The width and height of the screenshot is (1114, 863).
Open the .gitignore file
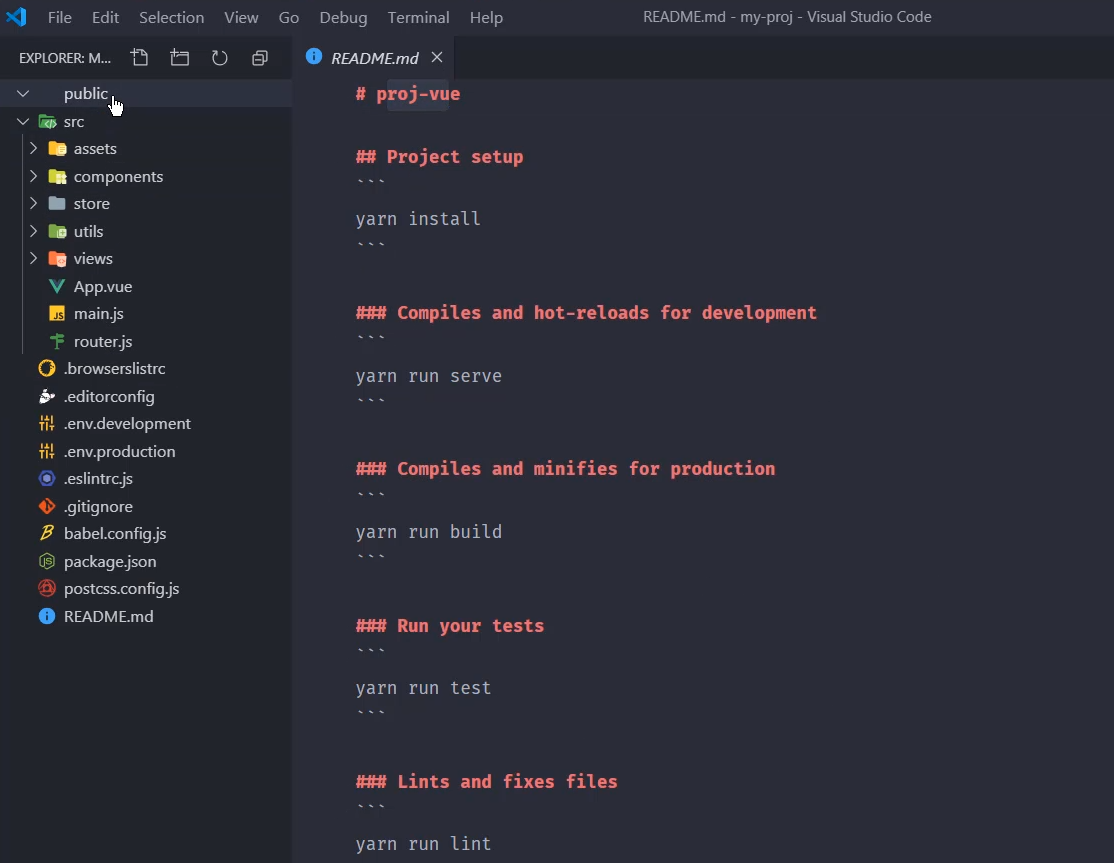(x=98, y=506)
